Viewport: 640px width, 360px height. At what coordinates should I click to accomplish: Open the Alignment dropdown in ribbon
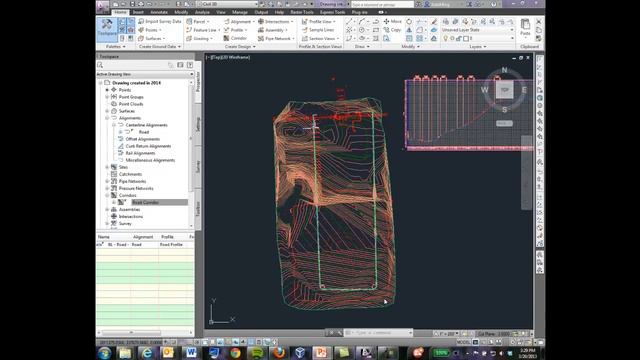239,21
